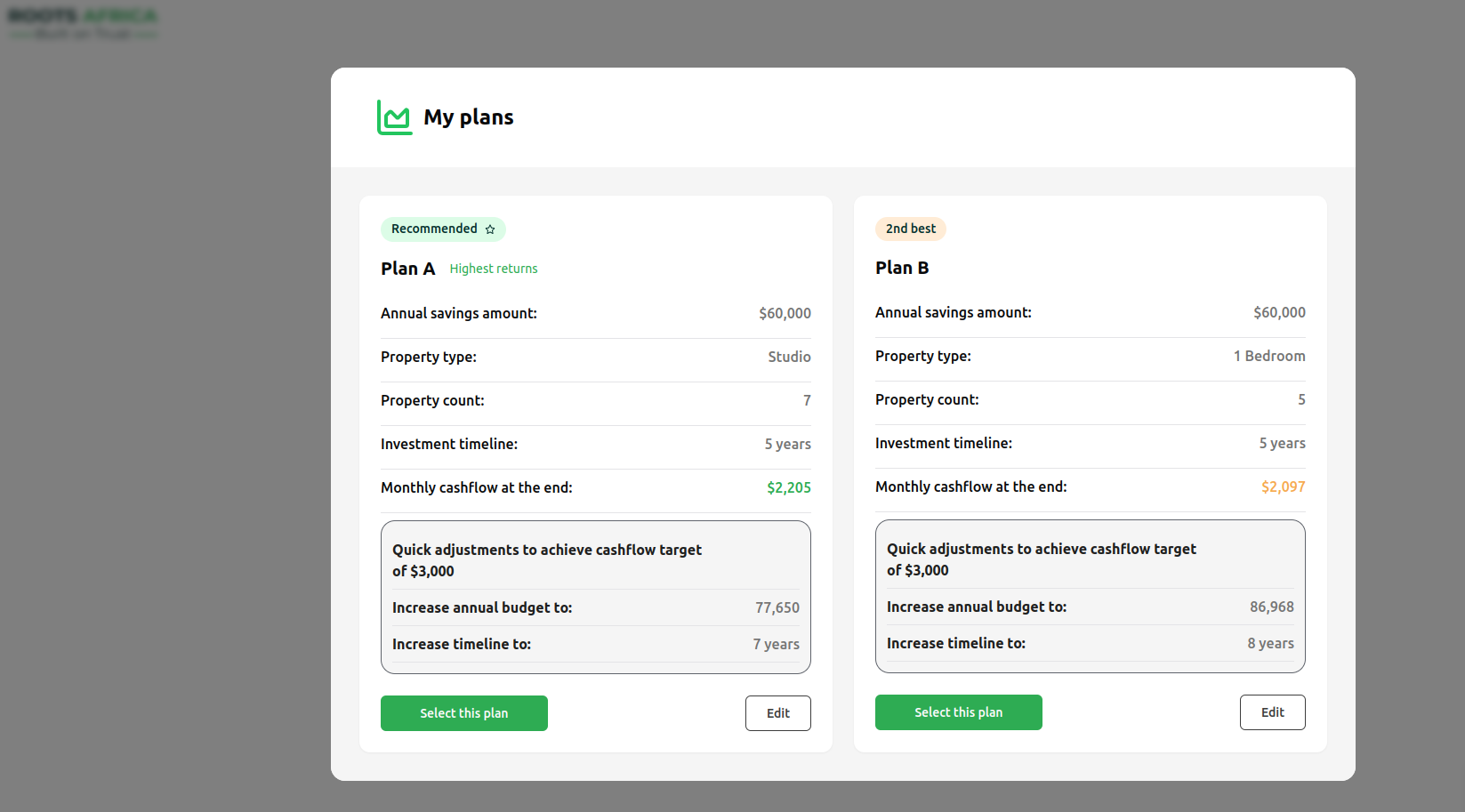
Task: Click the Plan B title
Action: (902, 268)
